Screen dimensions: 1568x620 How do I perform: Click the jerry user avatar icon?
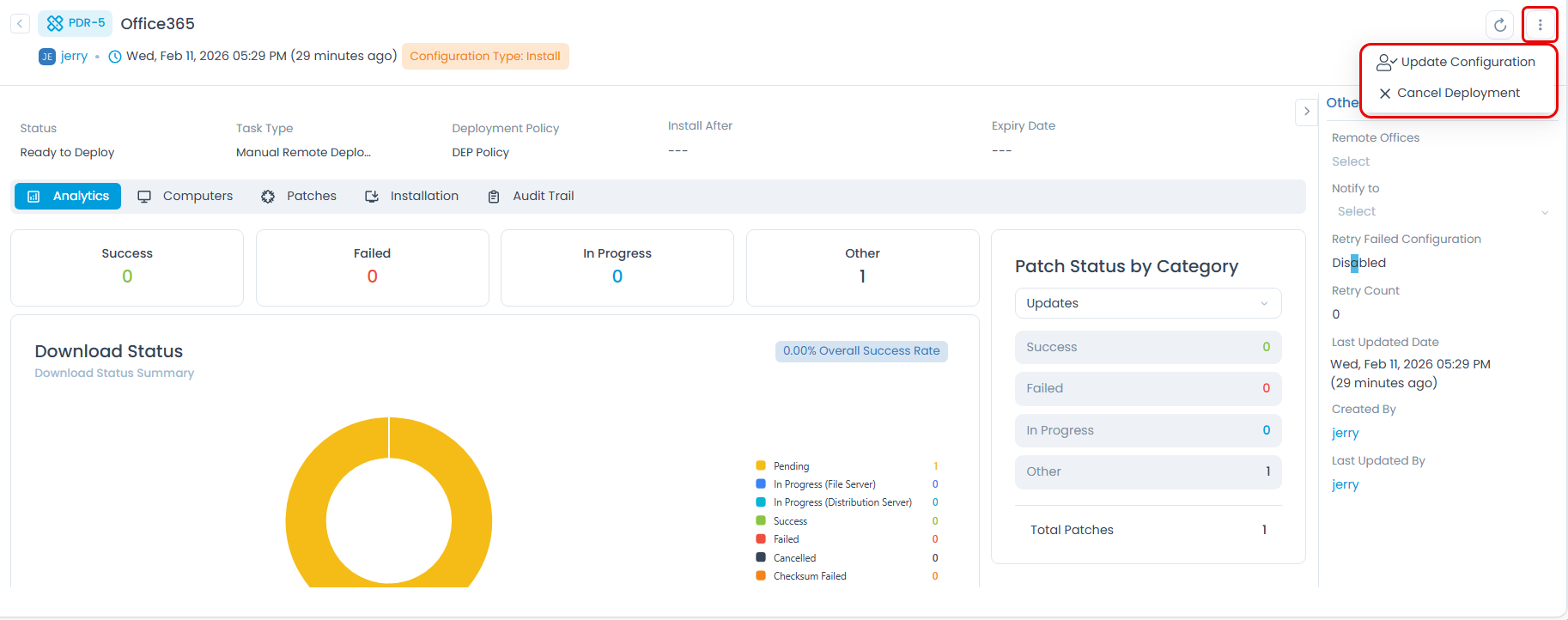click(47, 57)
